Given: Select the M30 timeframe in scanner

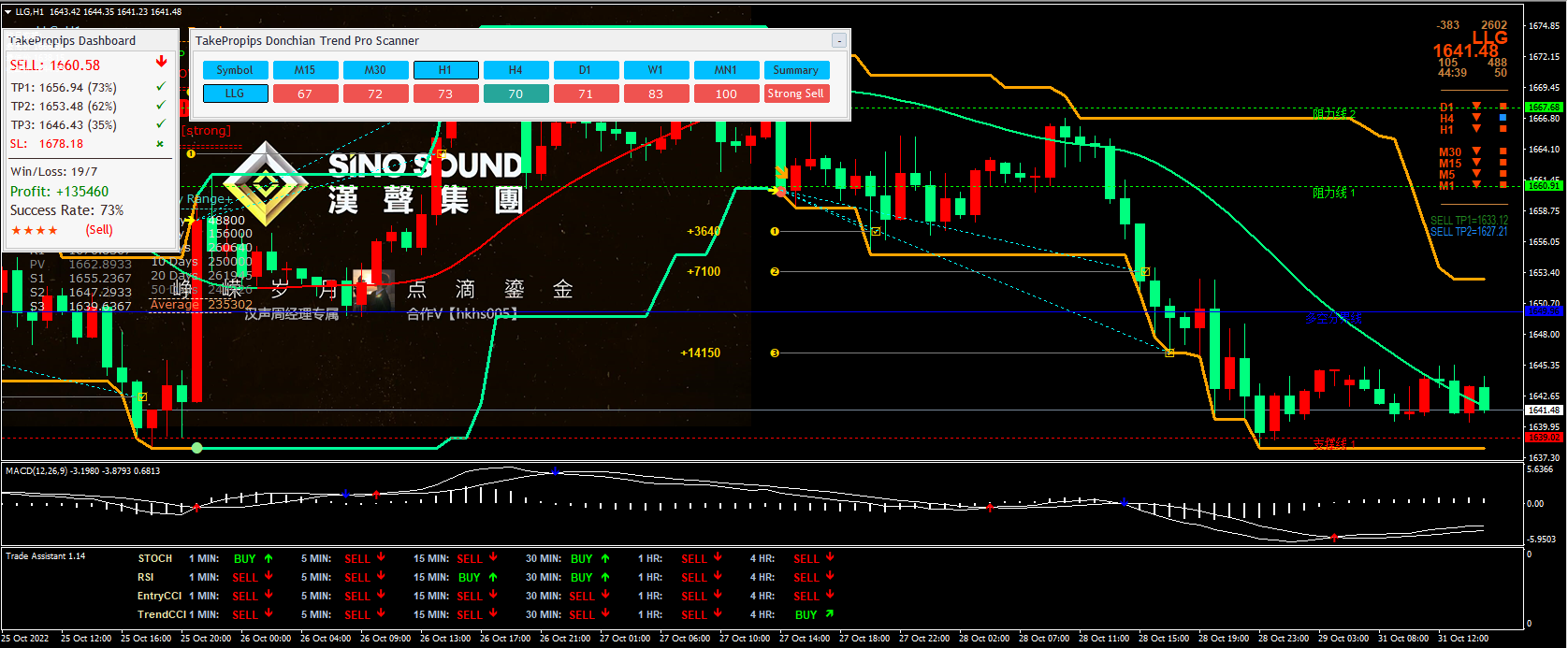Looking at the screenshot, I should pyautogui.click(x=375, y=70).
